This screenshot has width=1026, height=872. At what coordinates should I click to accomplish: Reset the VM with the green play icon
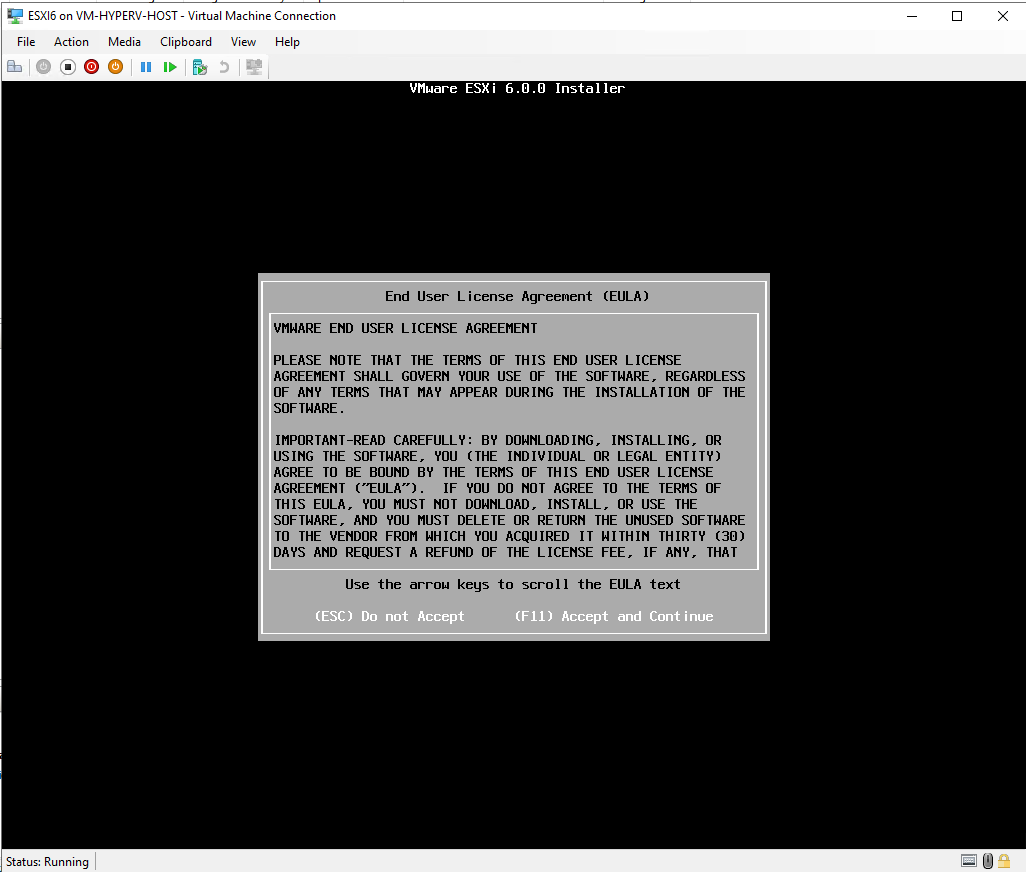(170, 67)
